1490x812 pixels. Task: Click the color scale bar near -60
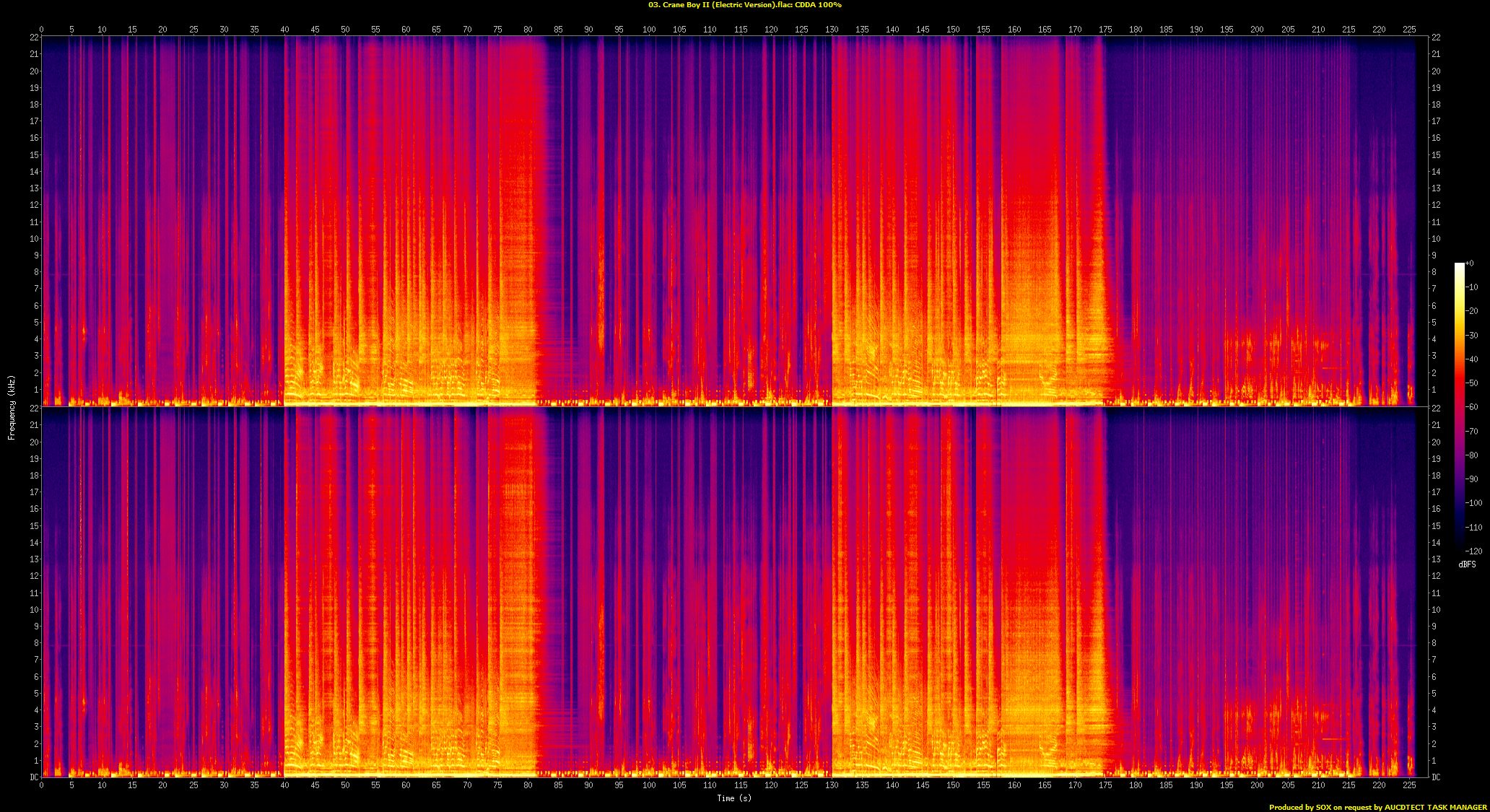click(1459, 407)
